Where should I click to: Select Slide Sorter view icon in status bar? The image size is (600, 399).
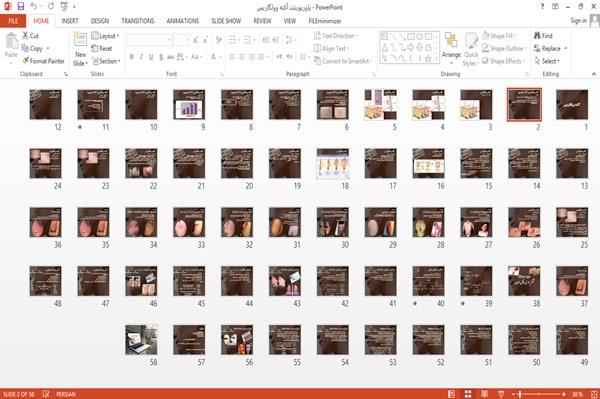point(468,394)
